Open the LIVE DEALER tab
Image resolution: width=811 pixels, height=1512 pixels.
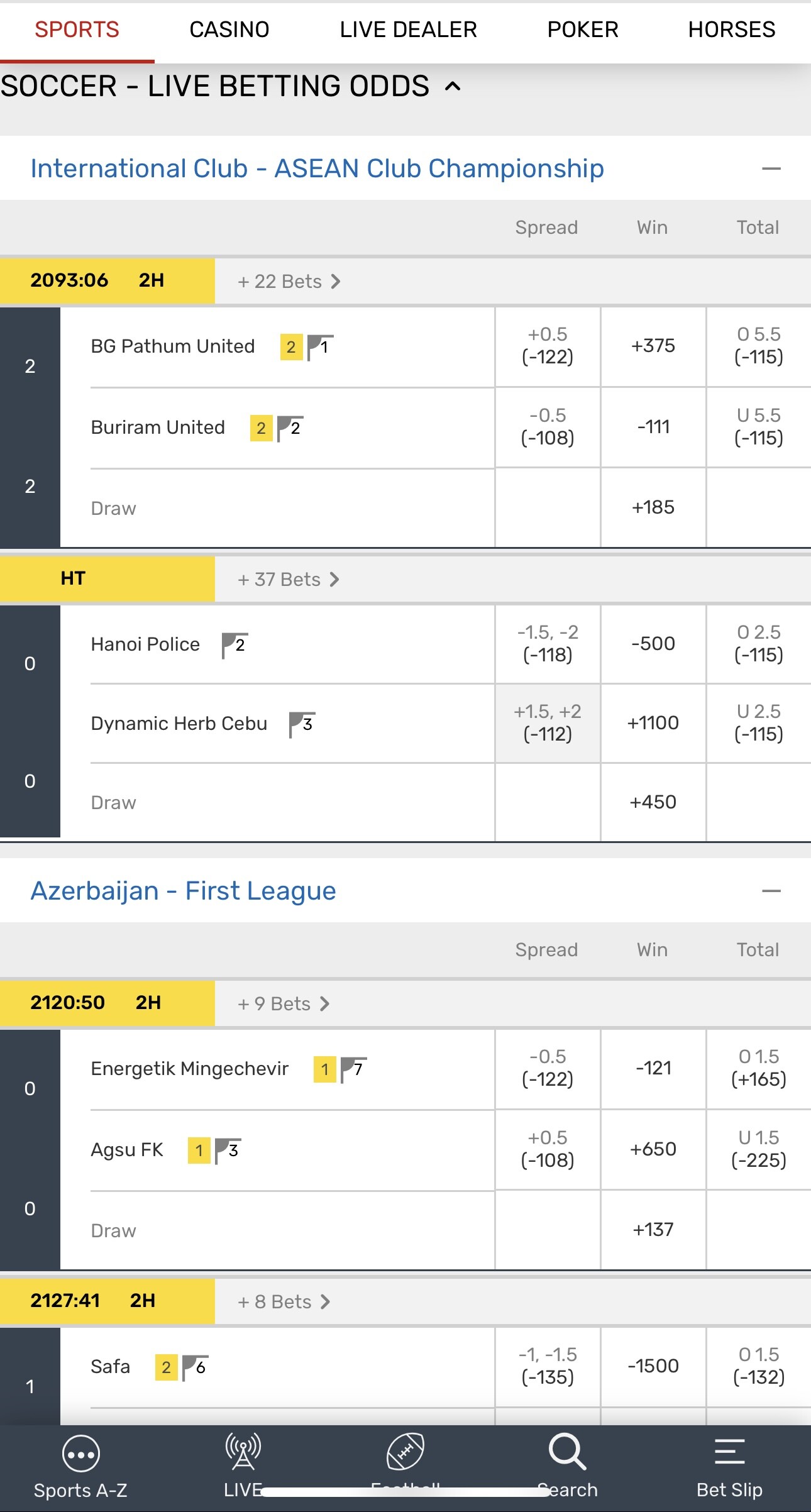408,30
